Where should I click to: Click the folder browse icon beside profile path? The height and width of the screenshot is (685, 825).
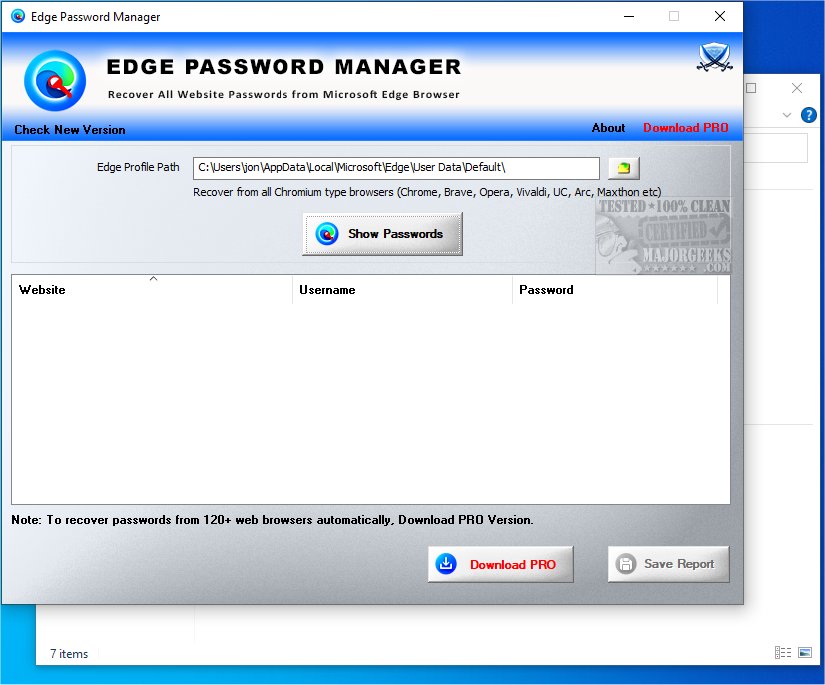623,168
